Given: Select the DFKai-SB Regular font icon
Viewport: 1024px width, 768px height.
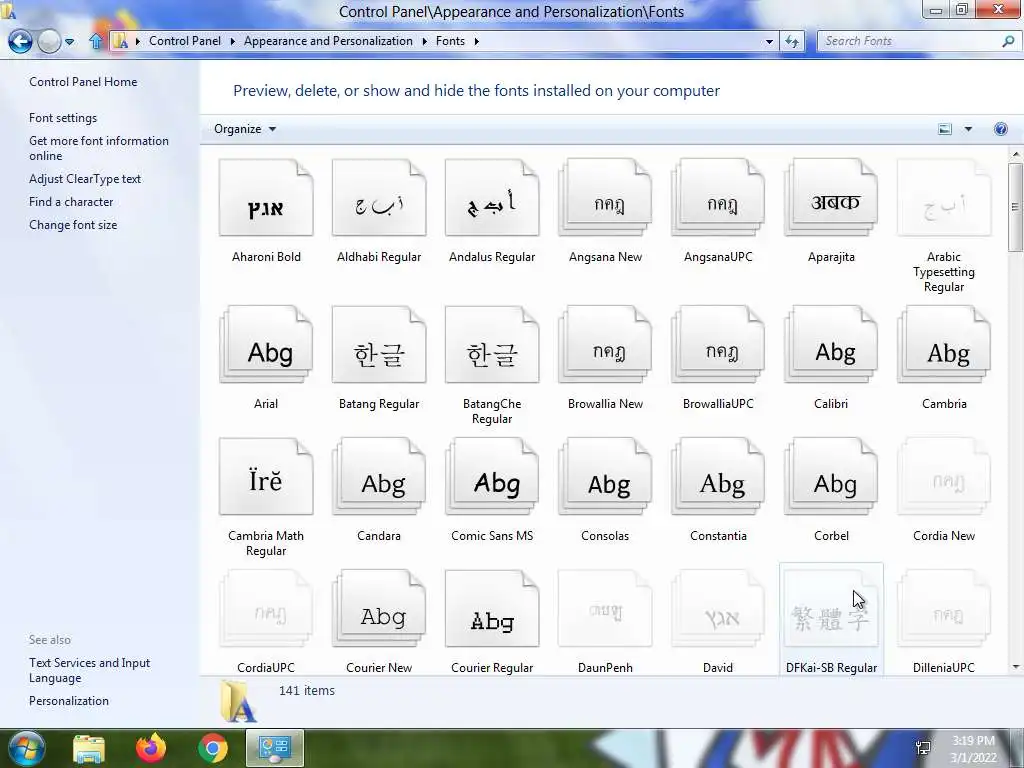Looking at the screenshot, I should [x=831, y=609].
